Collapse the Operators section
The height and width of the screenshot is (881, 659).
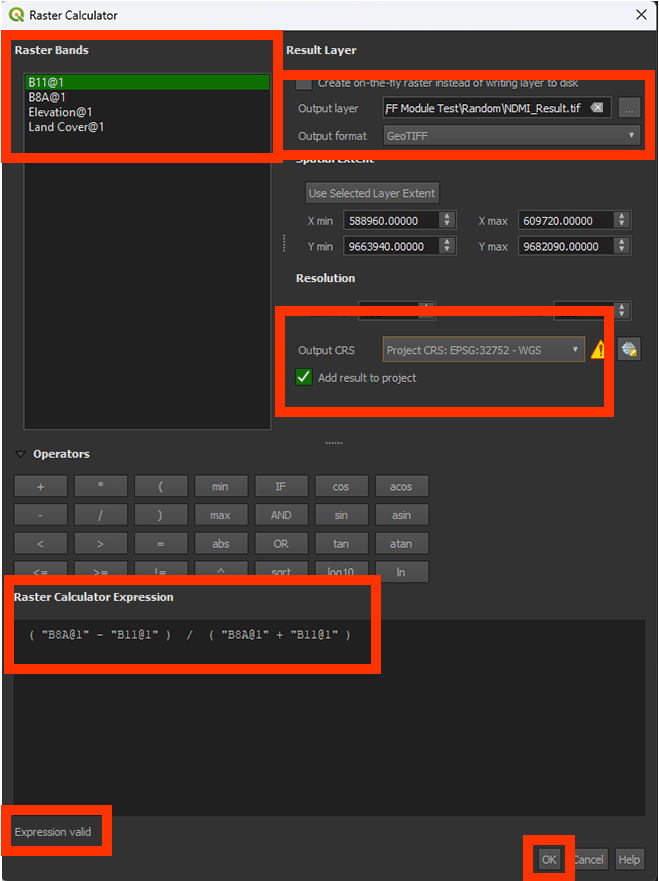pyautogui.click(x=21, y=454)
